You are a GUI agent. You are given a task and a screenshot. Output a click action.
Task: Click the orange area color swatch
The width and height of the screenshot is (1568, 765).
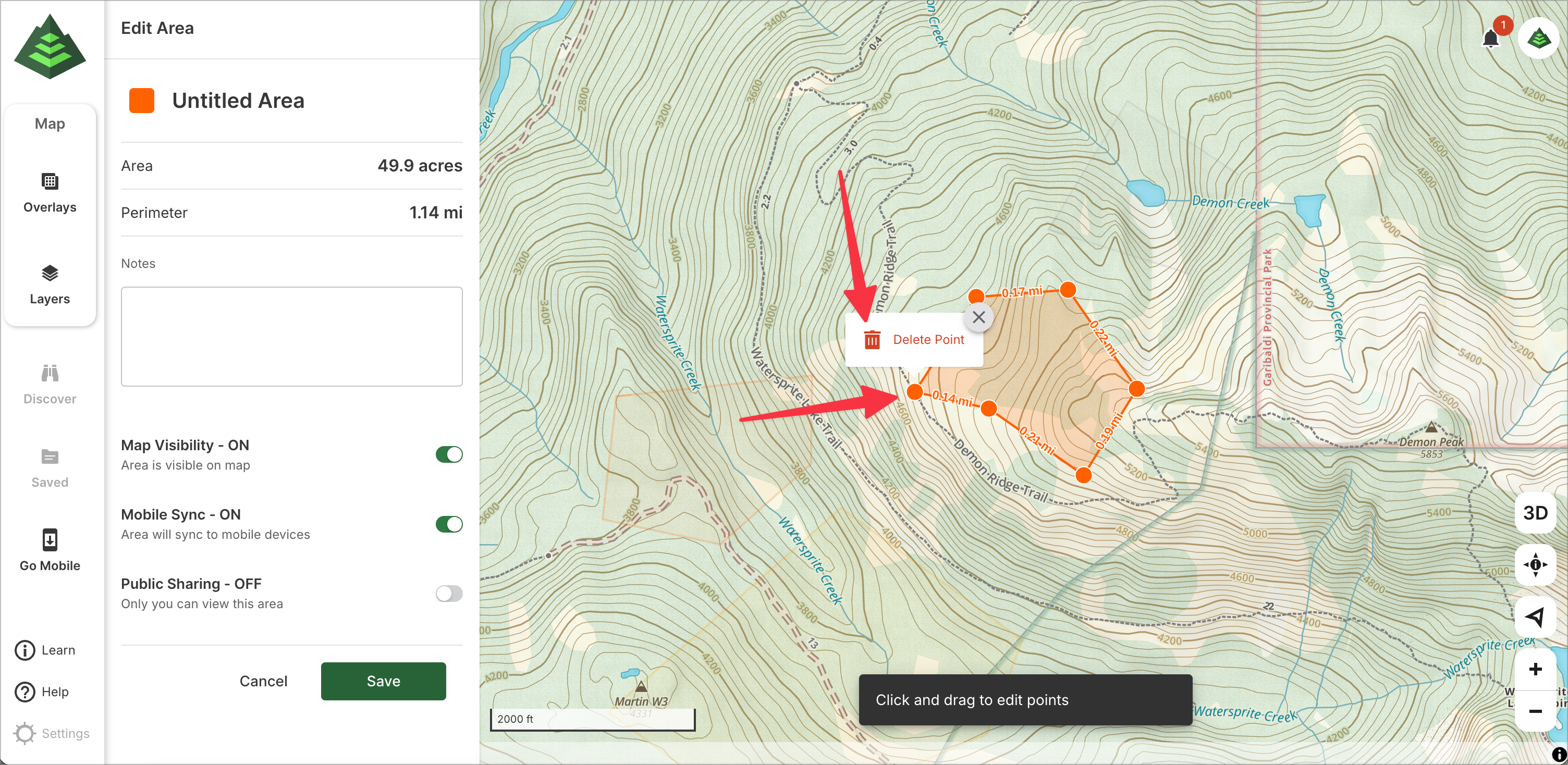tap(142, 101)
